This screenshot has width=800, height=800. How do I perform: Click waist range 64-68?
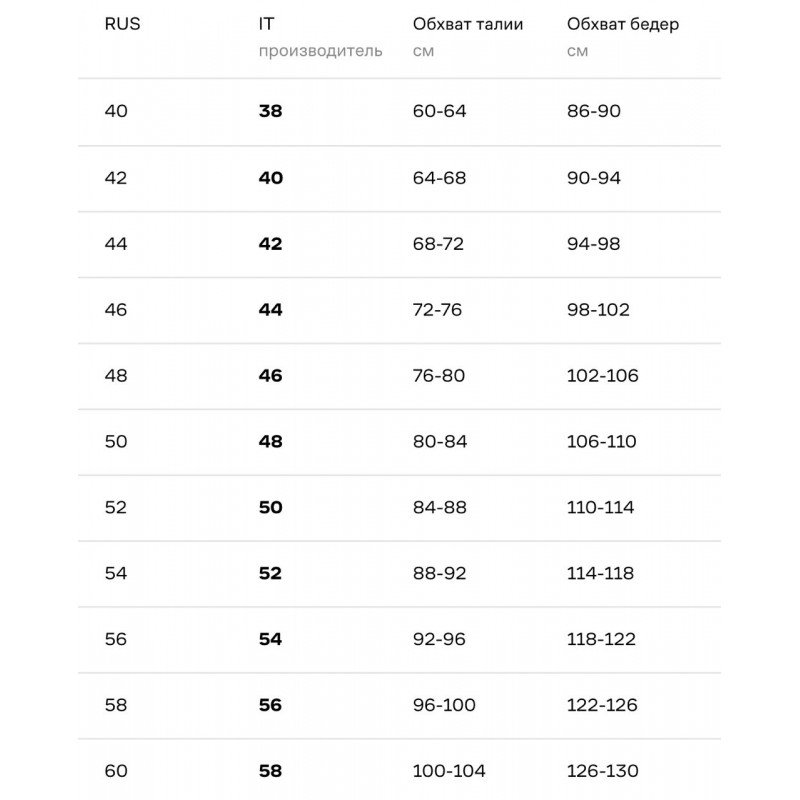click(439, 177)
